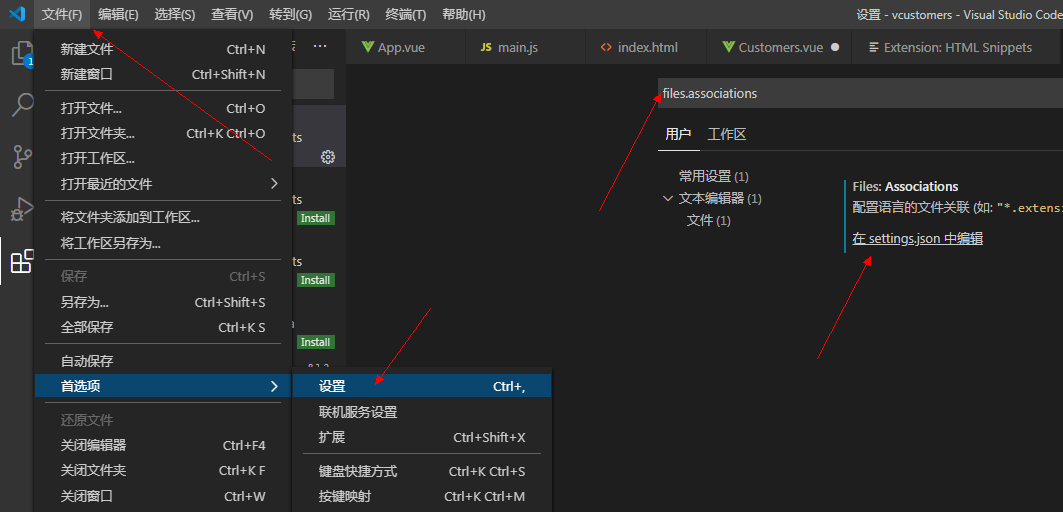This screenshot has width=1063, height=512.
Task: Choose 全部保存 menu entry
Action: (x=163, y=328)
